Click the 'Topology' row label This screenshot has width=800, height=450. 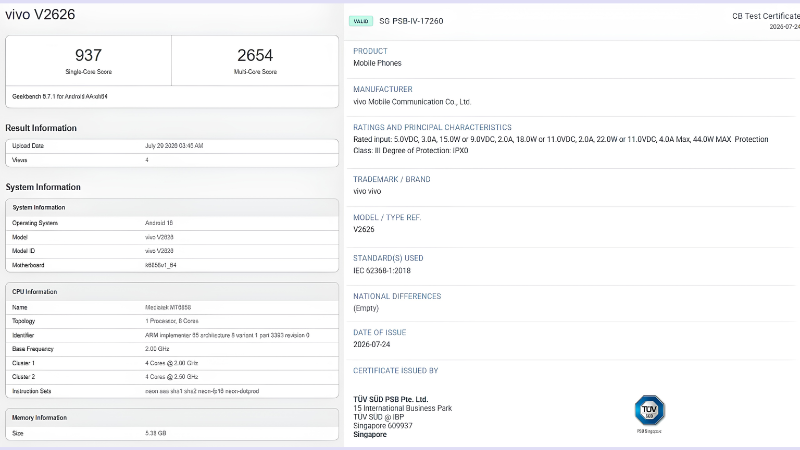coord(23,321)
